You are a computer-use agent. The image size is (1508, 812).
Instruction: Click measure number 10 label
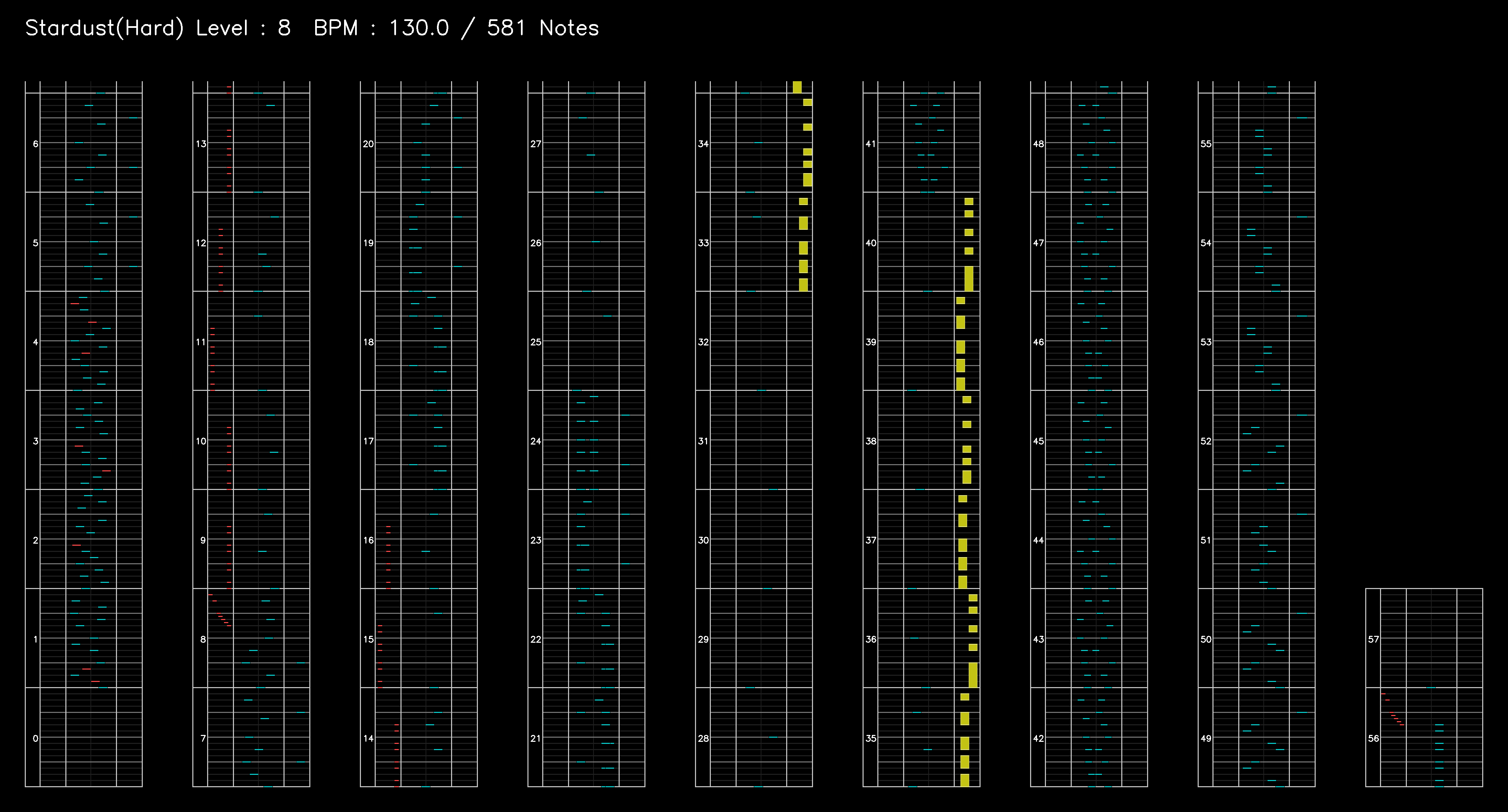201,441
